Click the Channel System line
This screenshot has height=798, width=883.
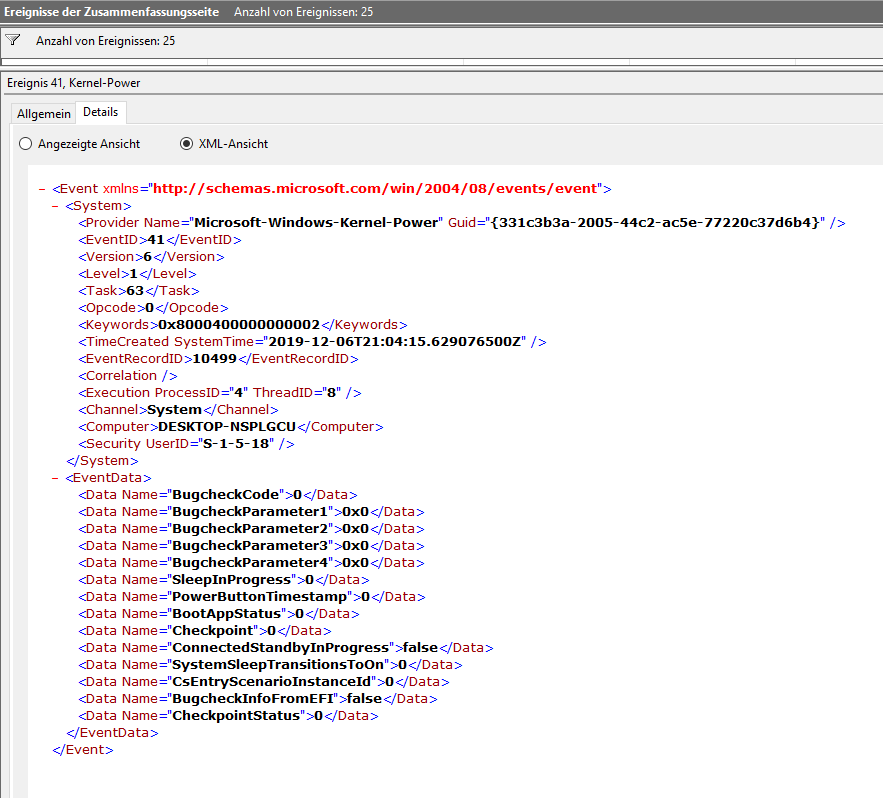point(179,409)
